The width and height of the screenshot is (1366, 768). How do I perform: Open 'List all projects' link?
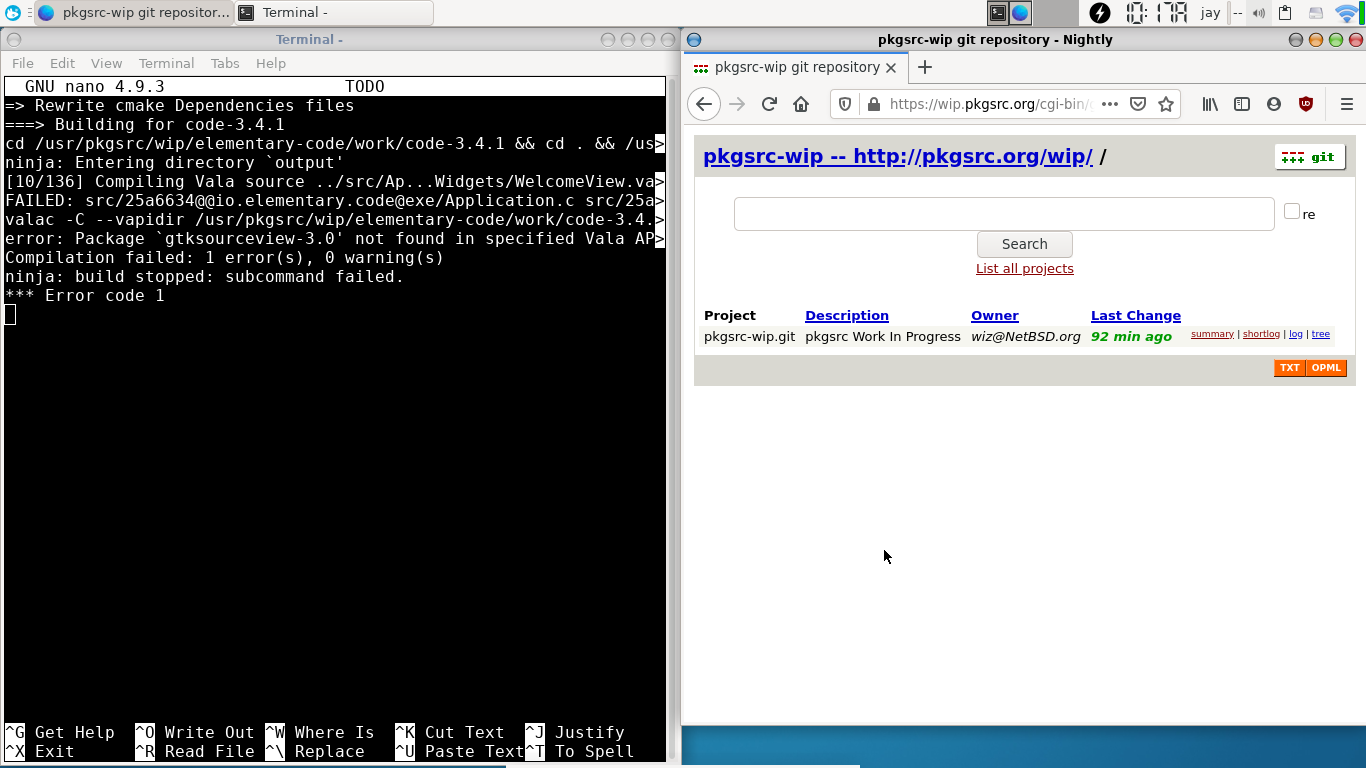pos(1025,268)
